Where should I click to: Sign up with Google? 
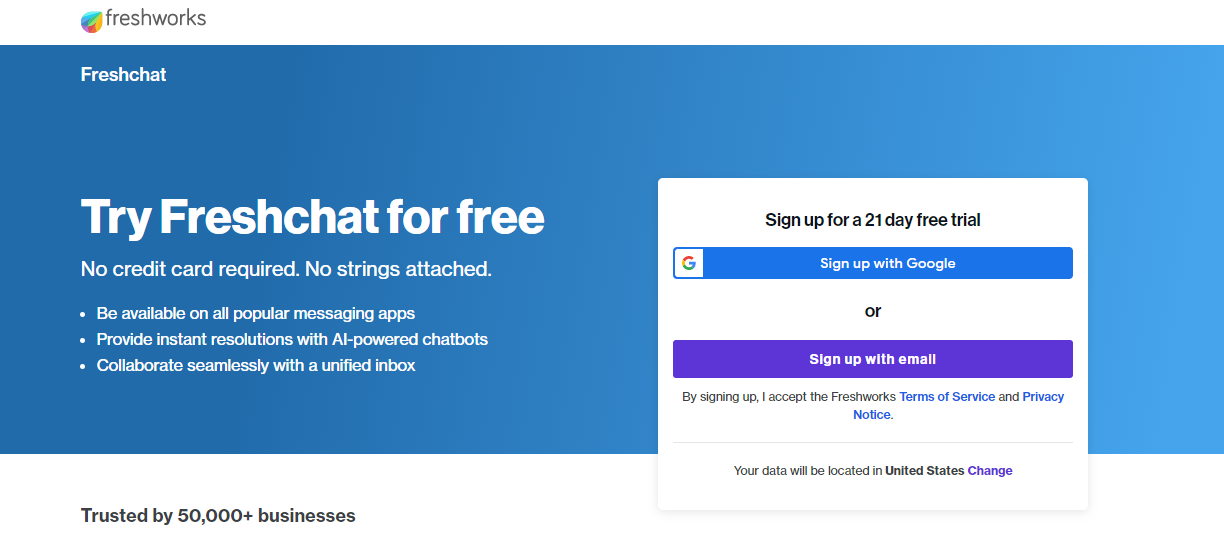[x=873, y=263]
